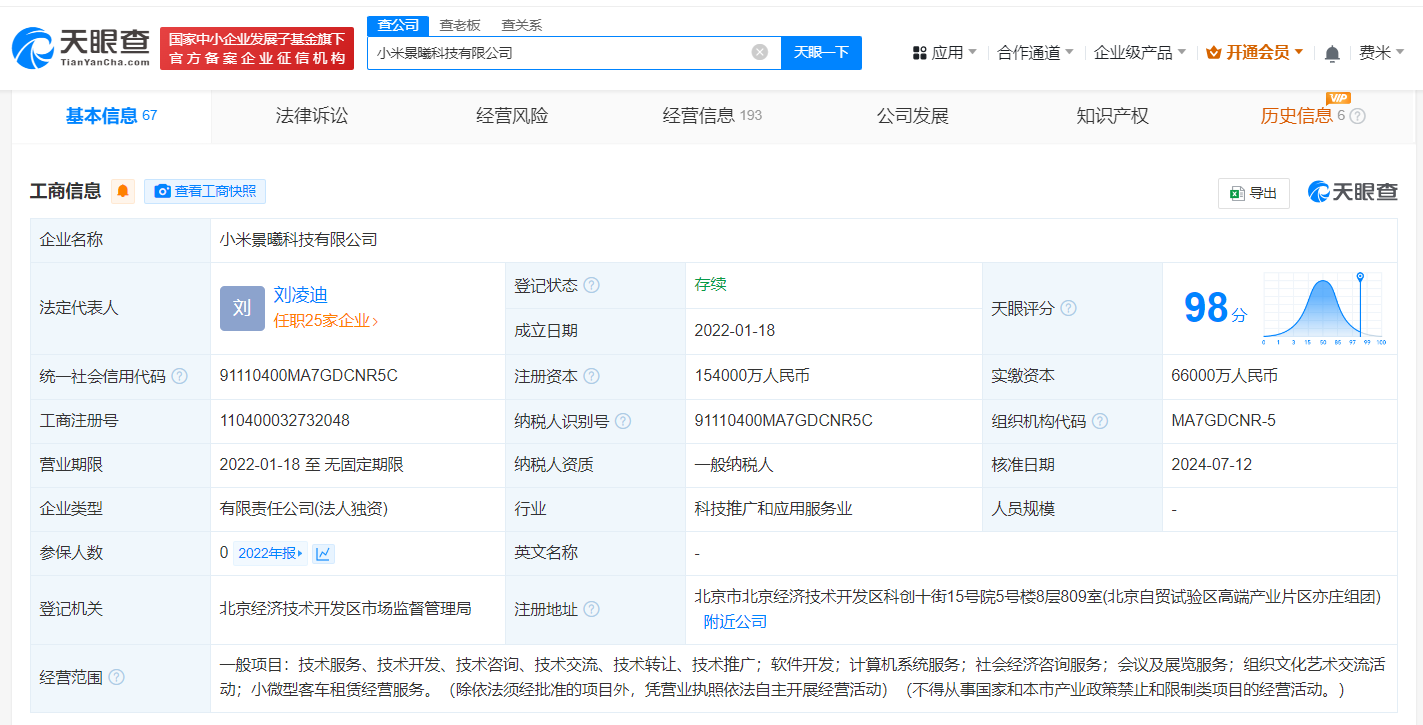Switch to the 法律诉讼 tab
Viewport: 1423px width, 725px height.
click(x=312, y=115)
